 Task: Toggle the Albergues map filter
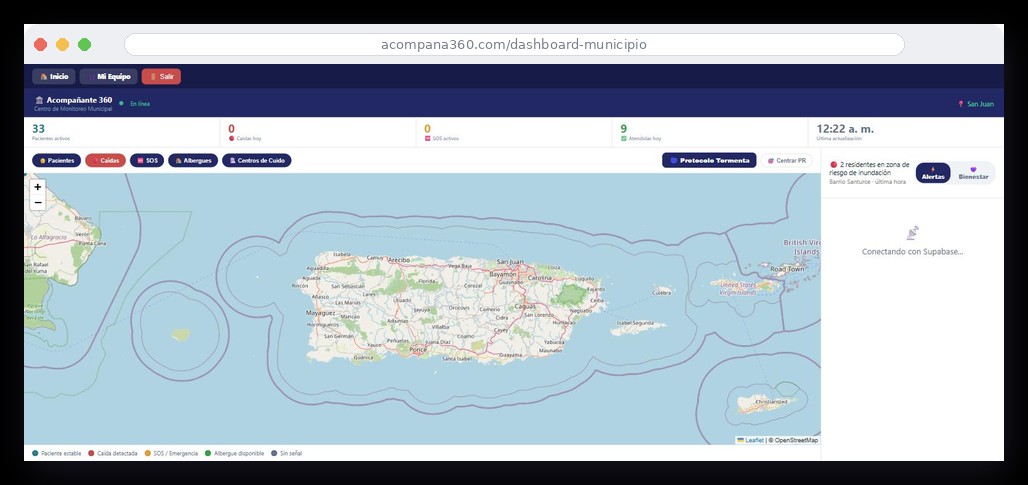193,161
